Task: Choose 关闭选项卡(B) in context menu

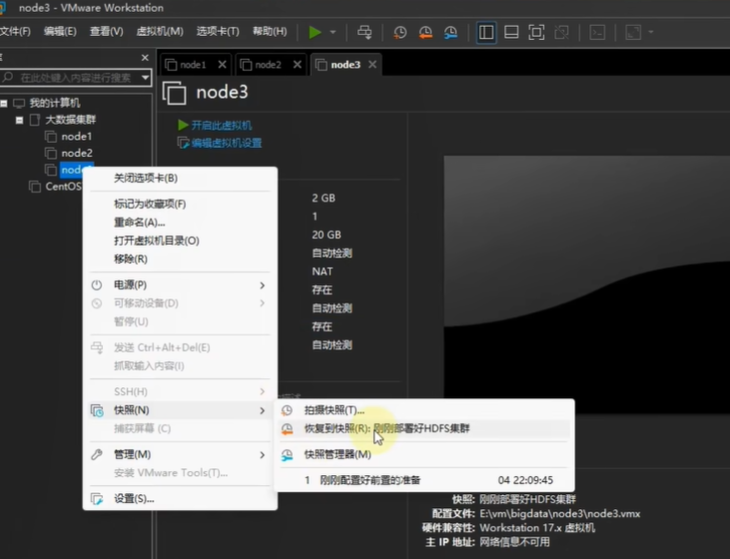Action: [x=180, y=178]
